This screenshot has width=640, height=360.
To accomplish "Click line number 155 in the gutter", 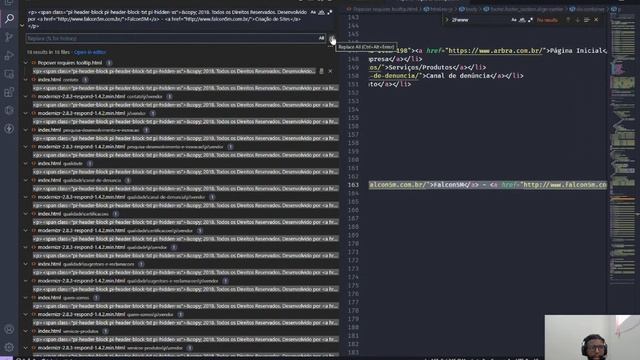I will click(353, 118).
